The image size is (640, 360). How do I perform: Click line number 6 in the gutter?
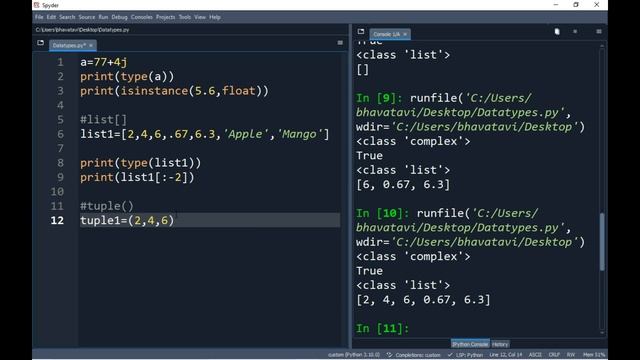click(60, 134)
